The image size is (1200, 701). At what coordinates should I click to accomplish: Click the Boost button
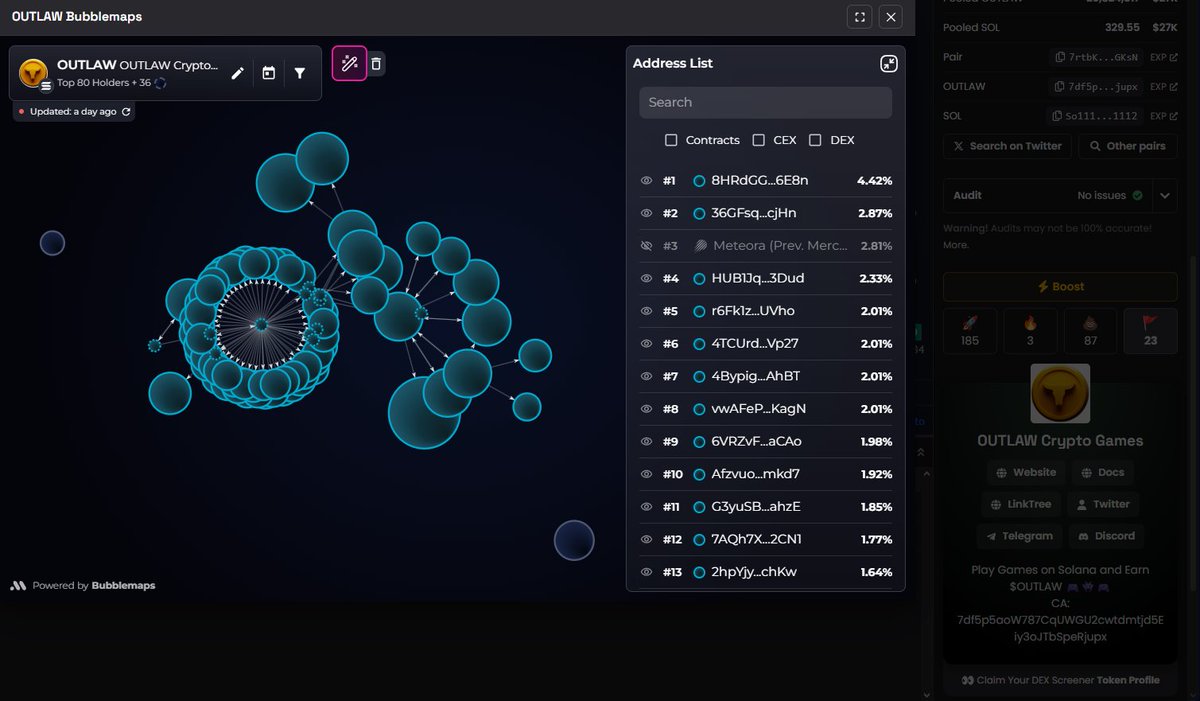coord(1060,287)
